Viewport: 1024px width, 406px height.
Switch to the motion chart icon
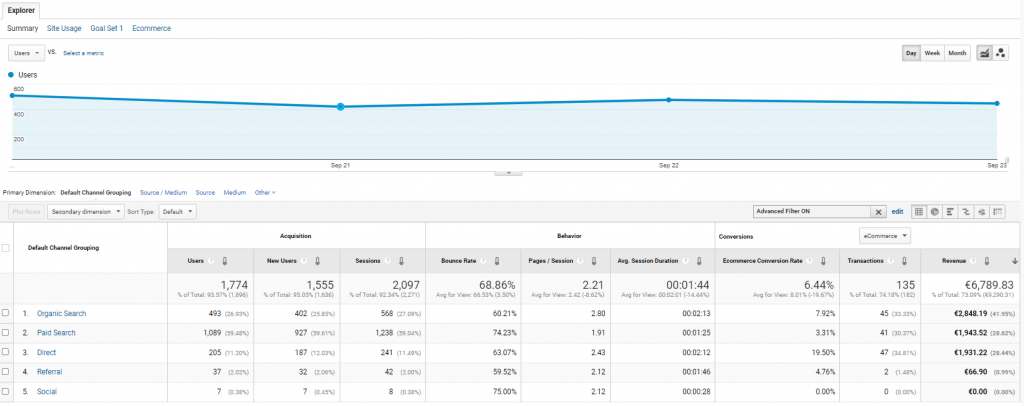point(1000,53)
